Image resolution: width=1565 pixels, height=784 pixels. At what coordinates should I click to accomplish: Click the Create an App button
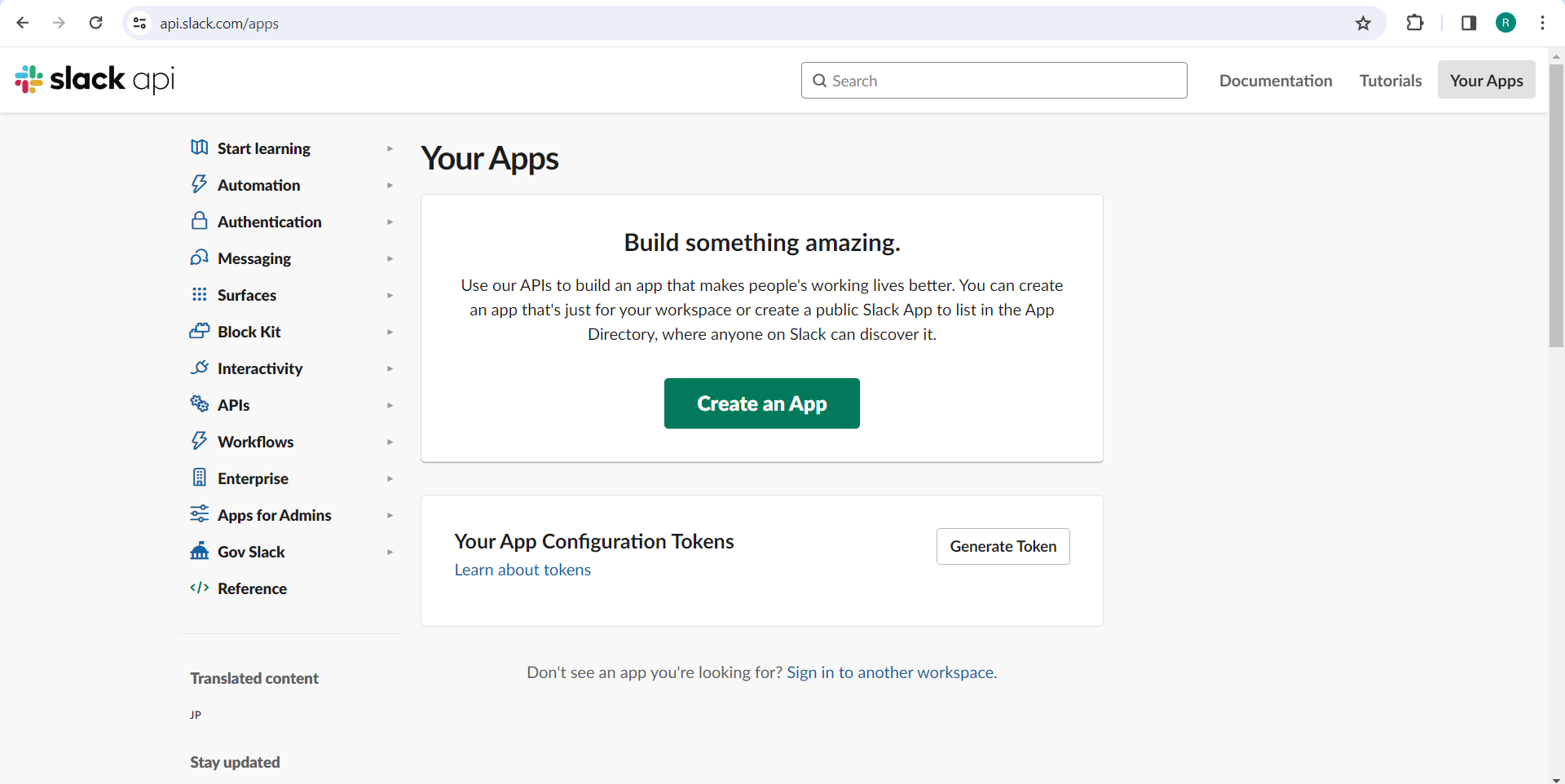pyautogui.click(x=761, y=403)
